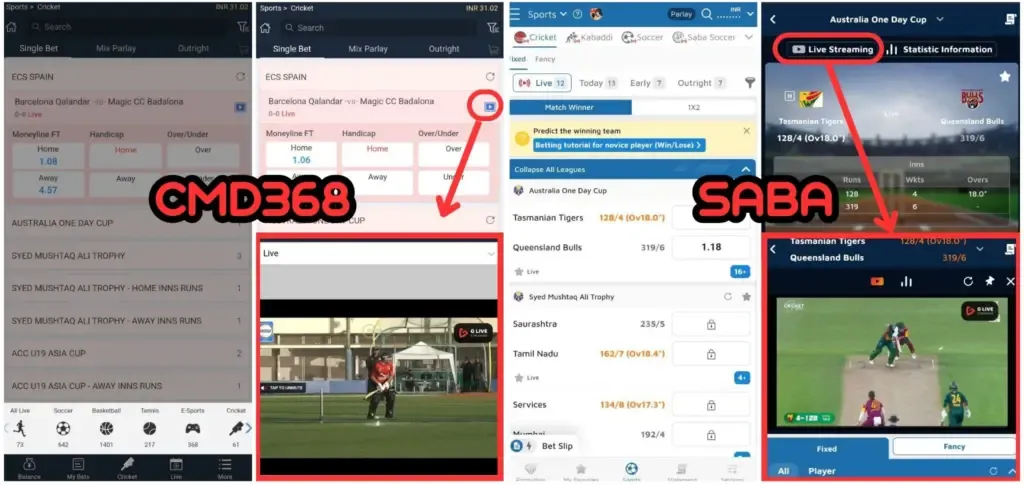Screen dimensions: 1024x485
Task: Select Fixed below the SABA stream video
Action: coord(827,448)
